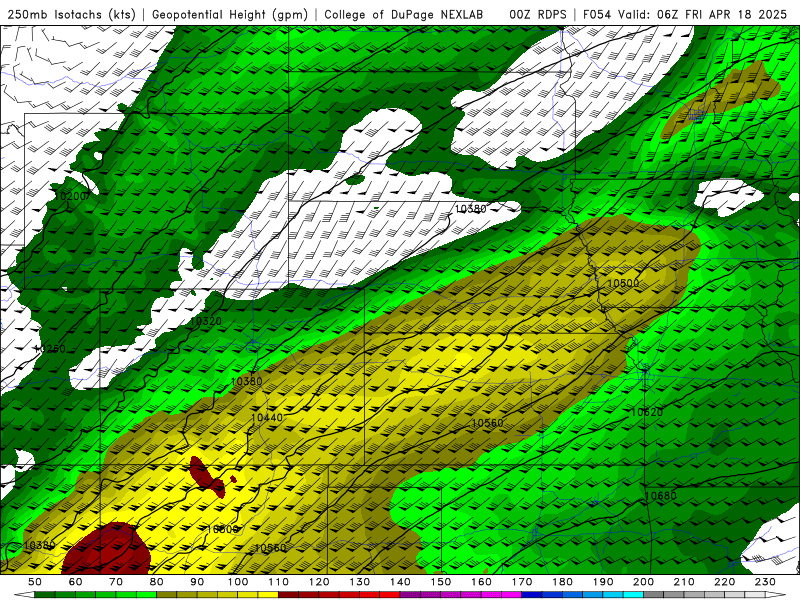Click the colorbar scale label 230
This screenshot has height=600, width=800.
765,582
